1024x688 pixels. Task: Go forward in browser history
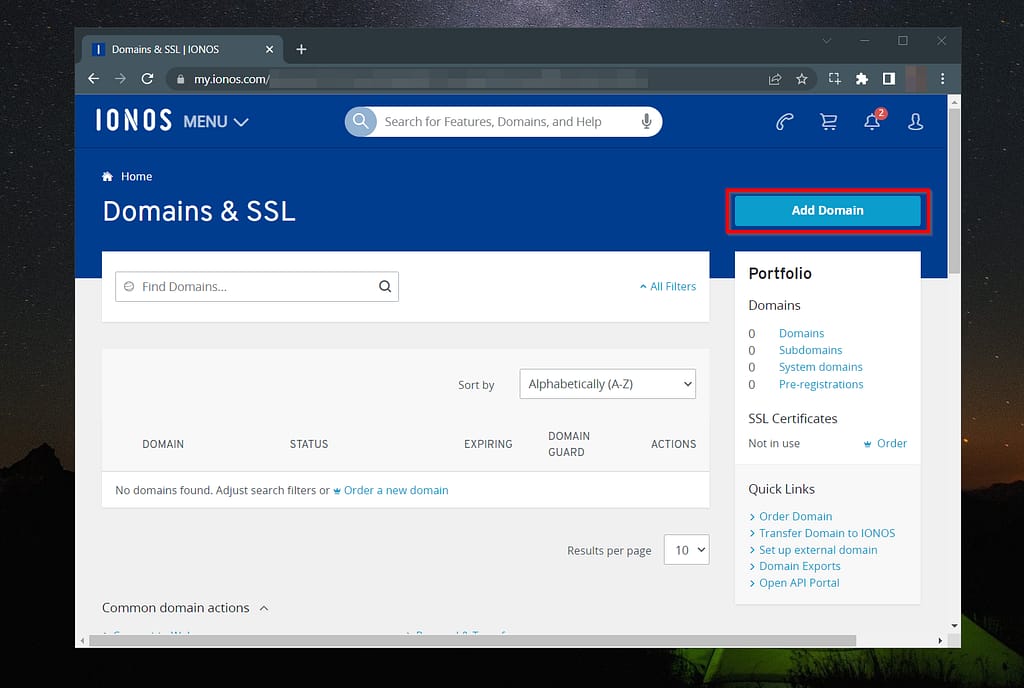tap(120, 79)
